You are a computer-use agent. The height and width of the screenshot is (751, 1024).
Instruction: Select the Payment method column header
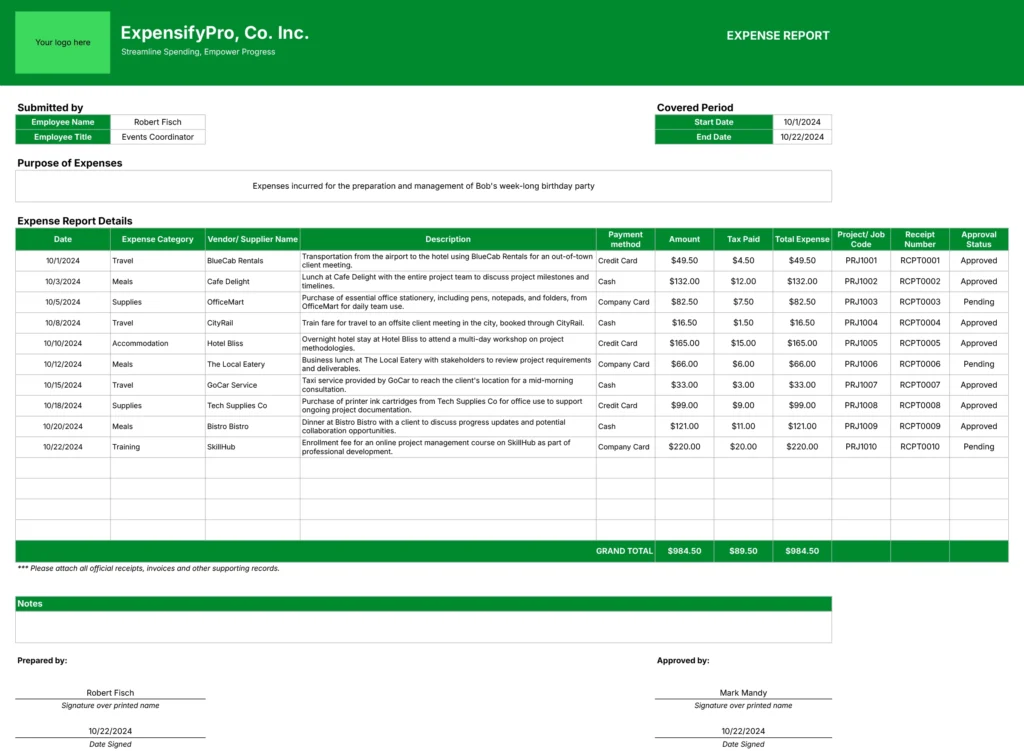pos(624,239)
